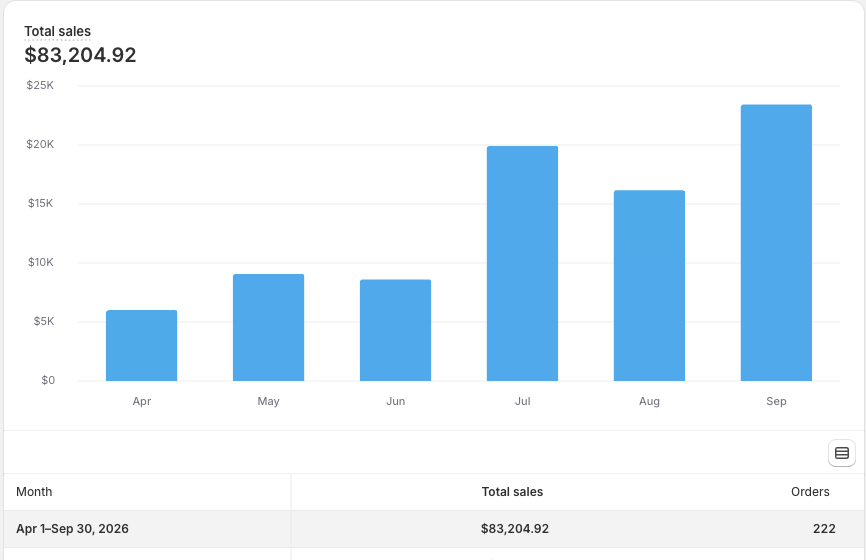Select the Sep sales bar
The height and width of the screenshot is (560, 866).
tap(777, 242)
